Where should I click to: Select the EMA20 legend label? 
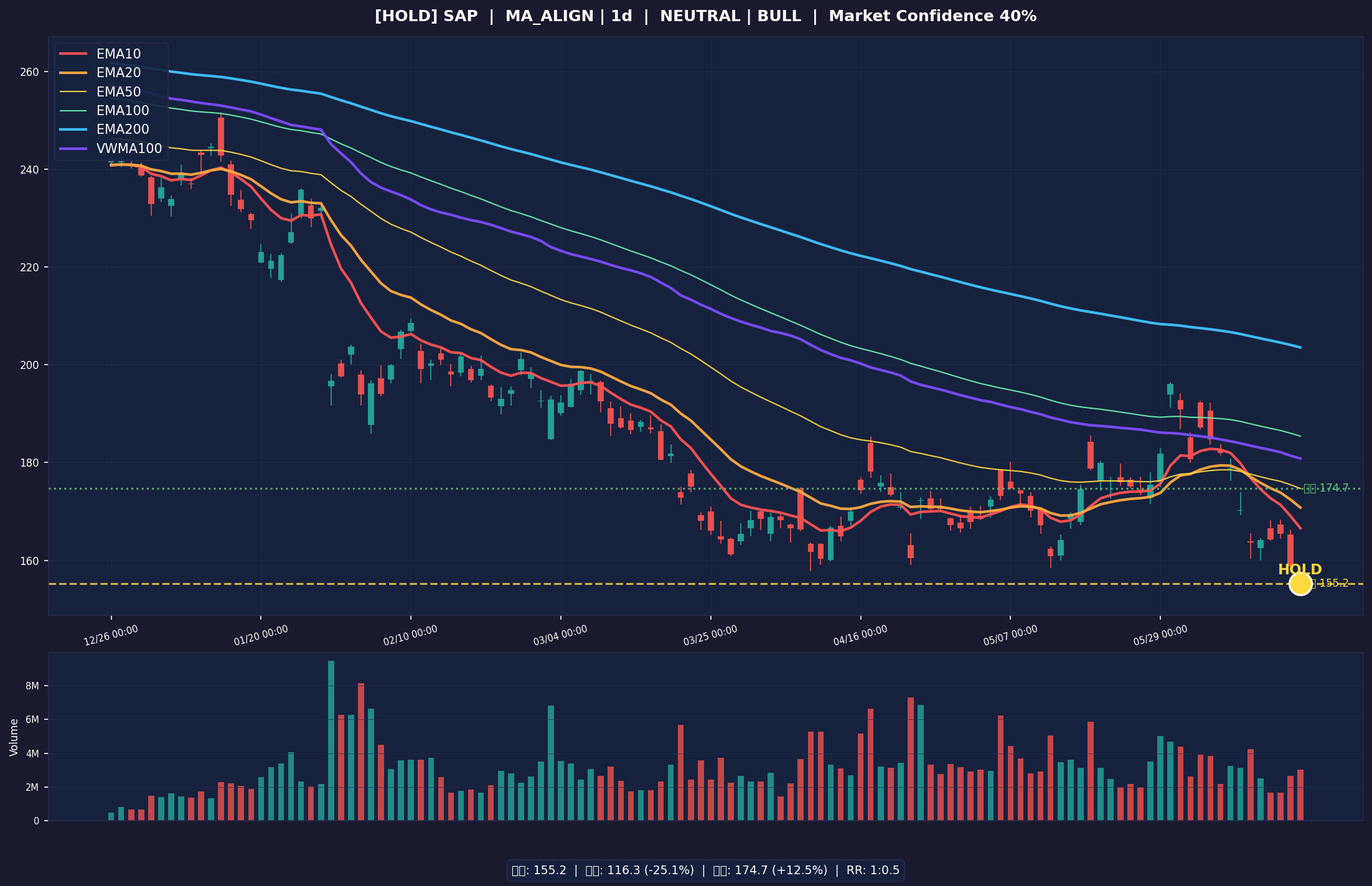point(118,73)
